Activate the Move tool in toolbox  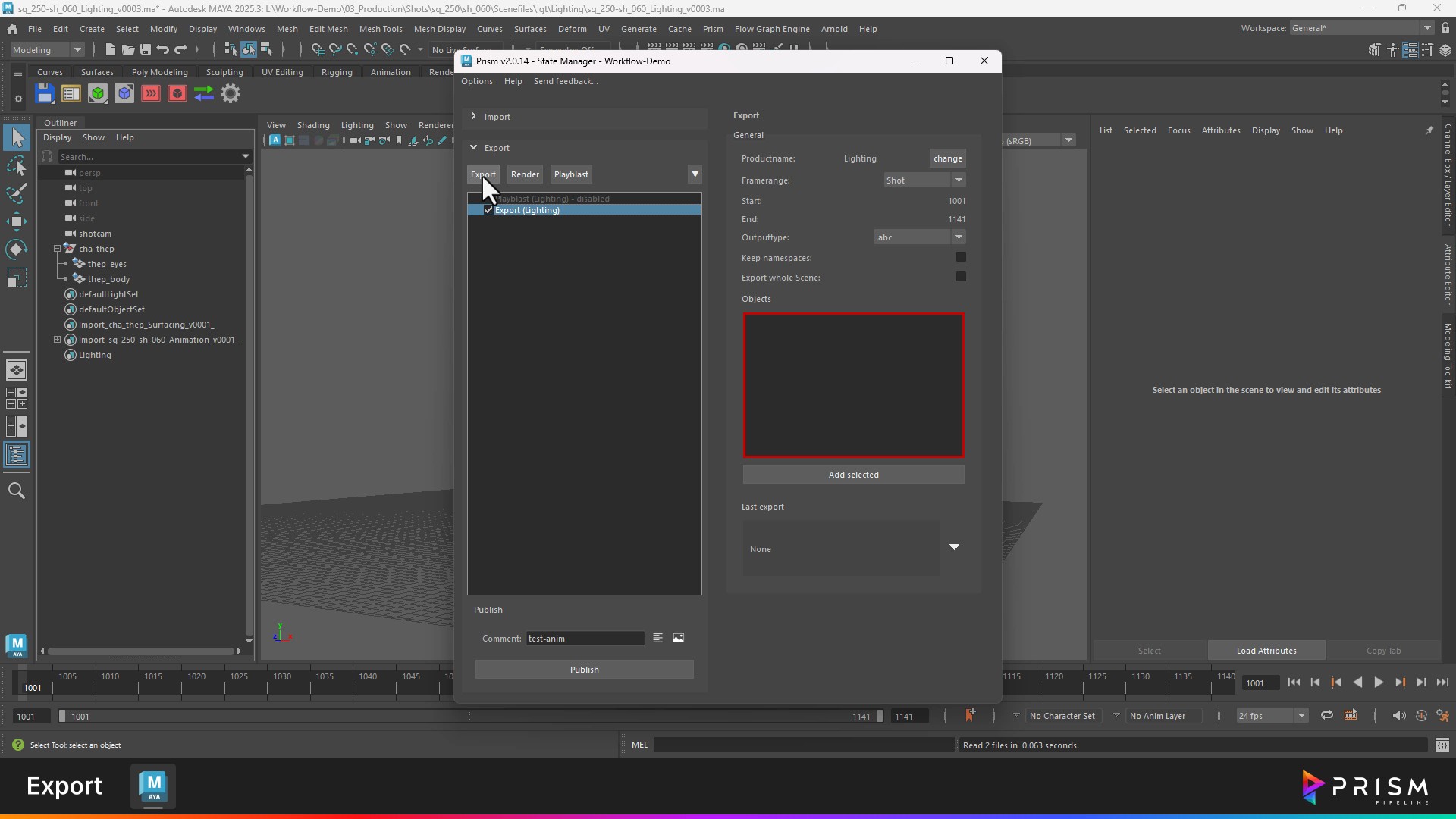point(17,221)
